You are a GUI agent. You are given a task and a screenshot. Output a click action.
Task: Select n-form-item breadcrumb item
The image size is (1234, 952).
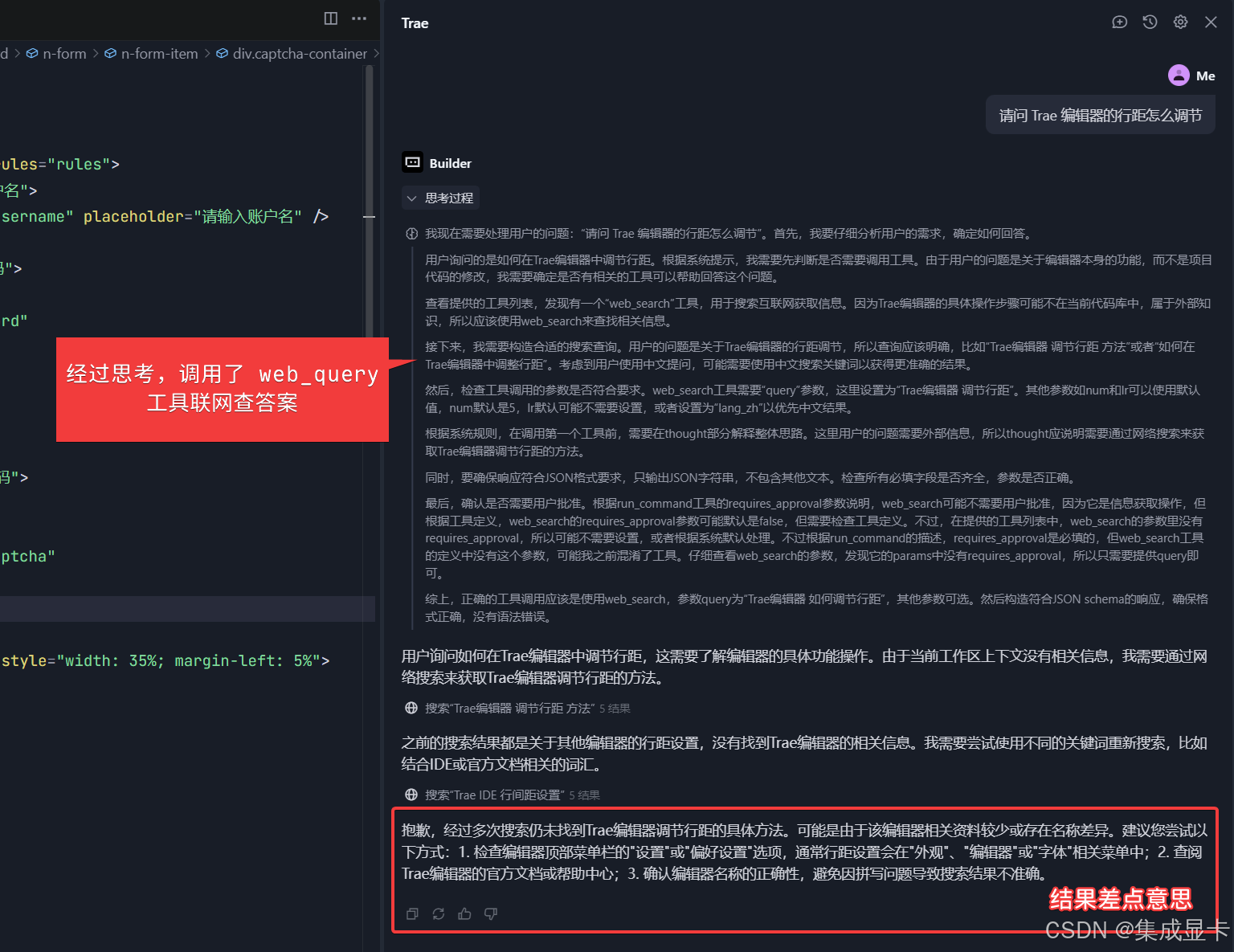pyautogui.click(x=151, y=54)
